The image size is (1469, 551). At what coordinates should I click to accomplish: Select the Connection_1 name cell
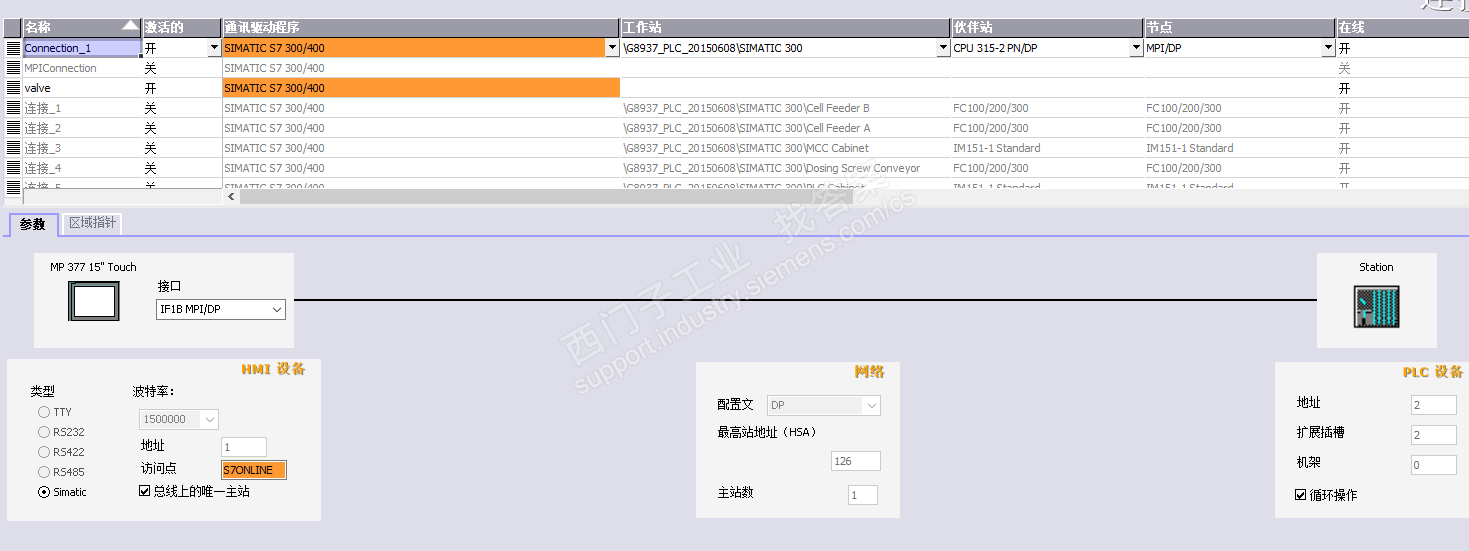click(82, 48)
